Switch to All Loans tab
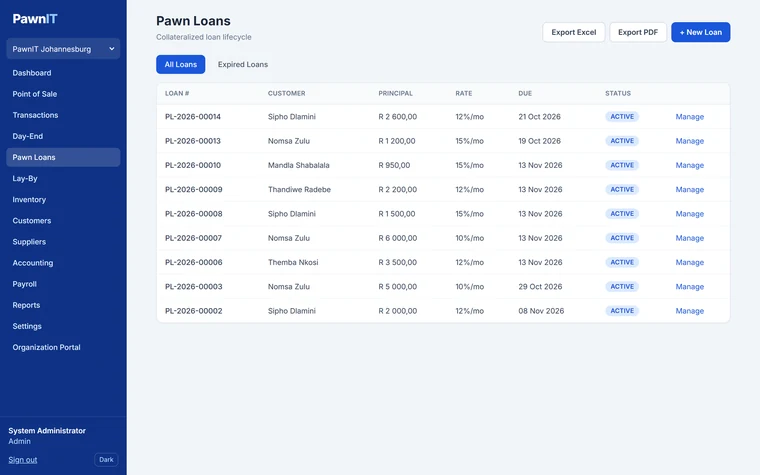Screen dimensions: 760x475 click(x=181, y=64)
